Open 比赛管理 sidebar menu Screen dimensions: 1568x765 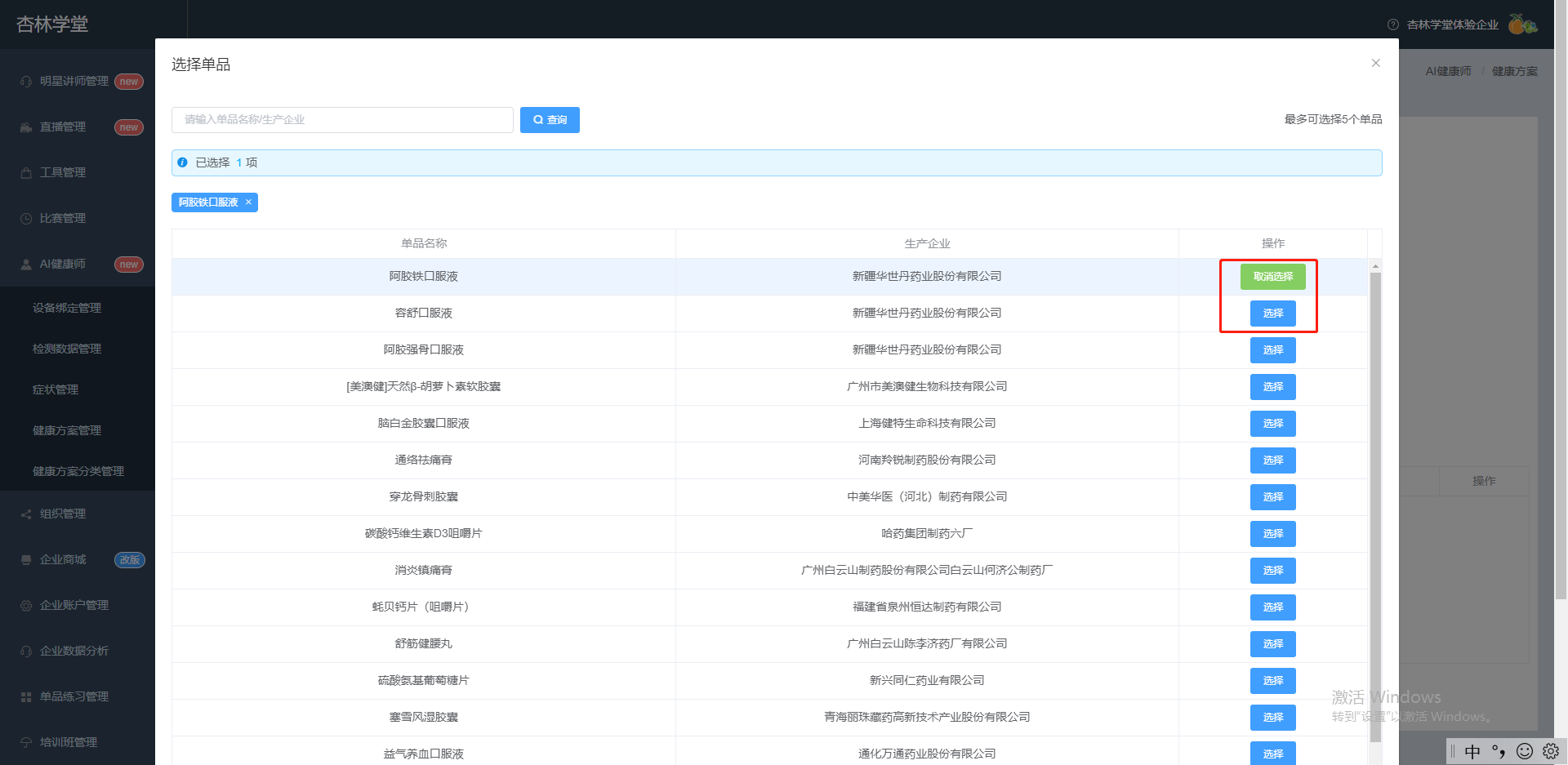78,219
